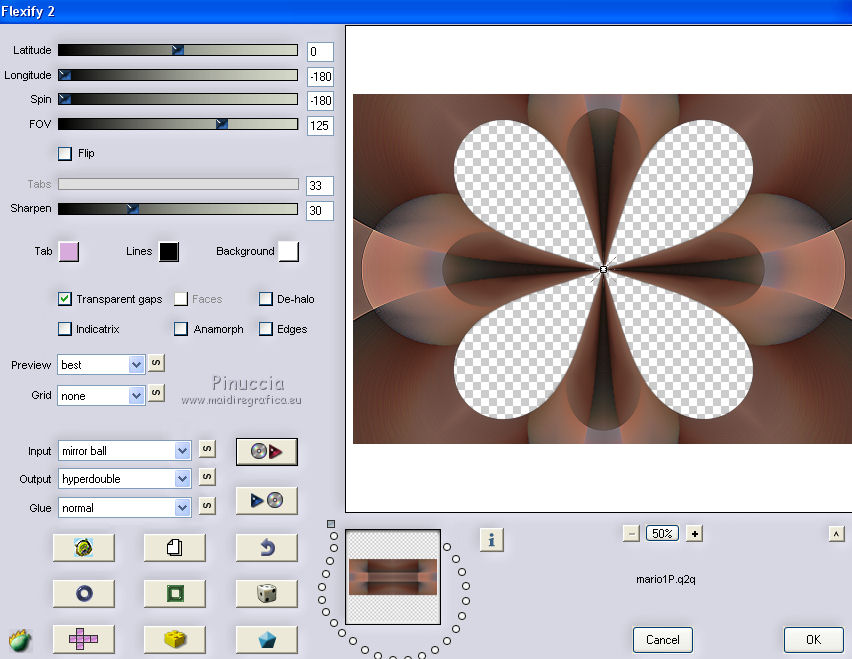
Task: Click the mario1P.q2q preset filename
Action: tap(666, 579)
